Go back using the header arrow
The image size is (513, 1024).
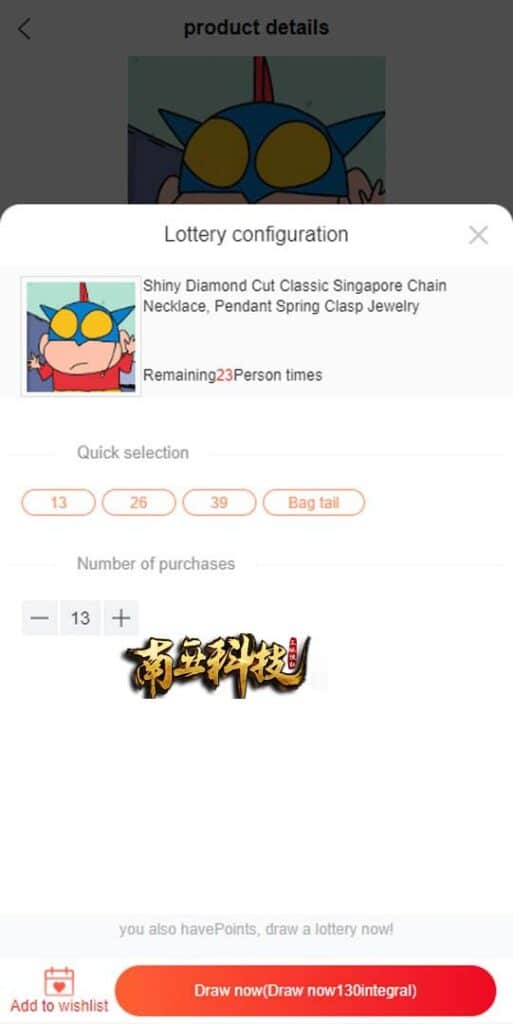pyautogui.click(x=24, y=29)
